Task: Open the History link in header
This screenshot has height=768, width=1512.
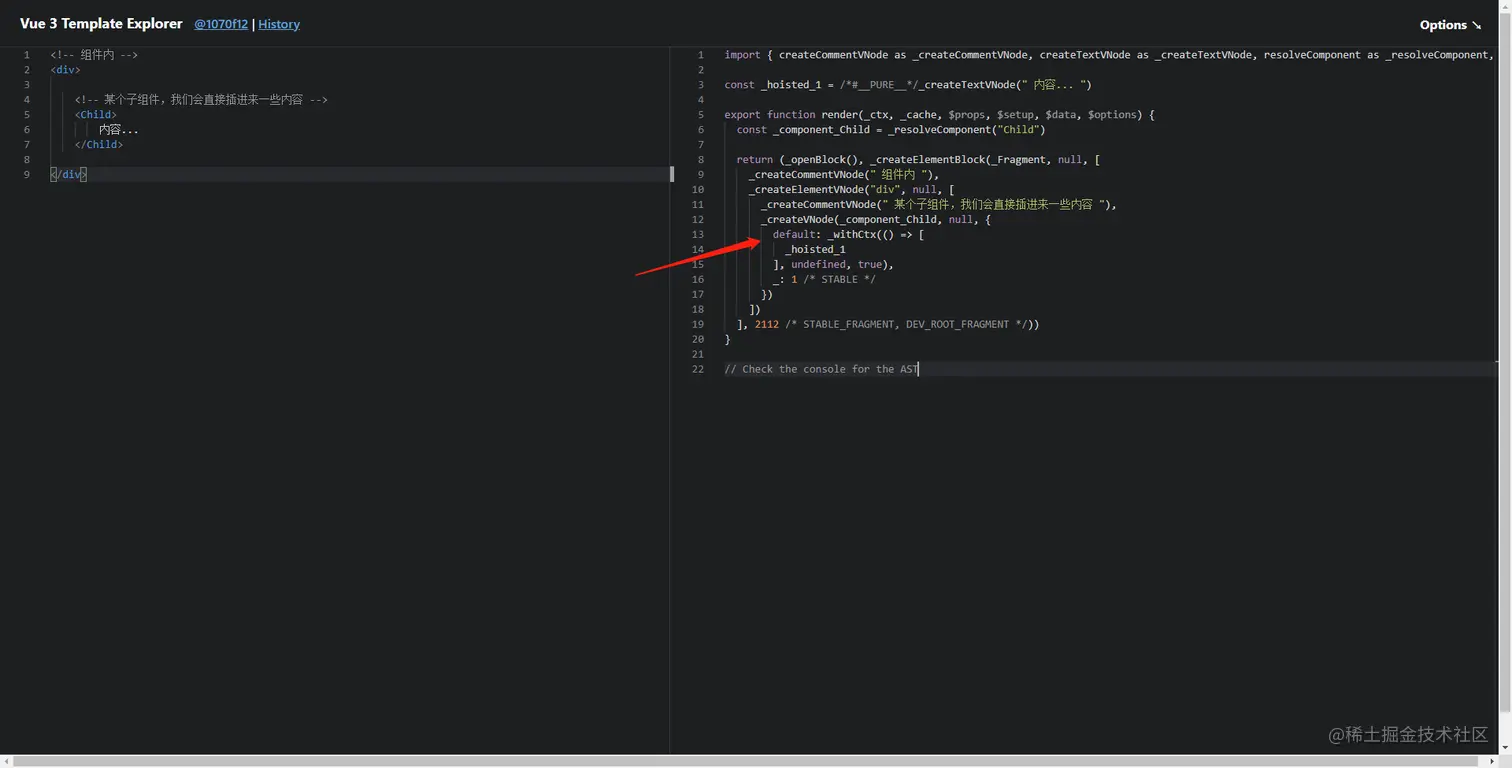Action: (x=279, y=24)
